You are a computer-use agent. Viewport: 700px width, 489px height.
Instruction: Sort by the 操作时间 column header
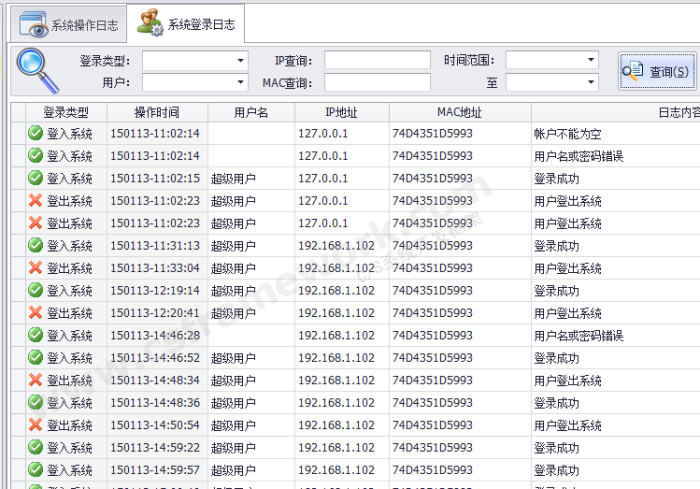pyautogui.click(x=157, y=112)
